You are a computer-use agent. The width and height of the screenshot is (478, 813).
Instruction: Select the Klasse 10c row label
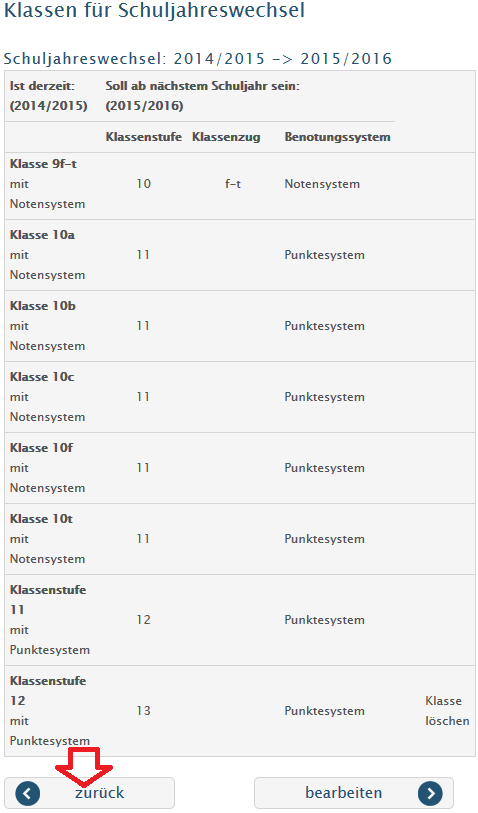click(42, 377)
